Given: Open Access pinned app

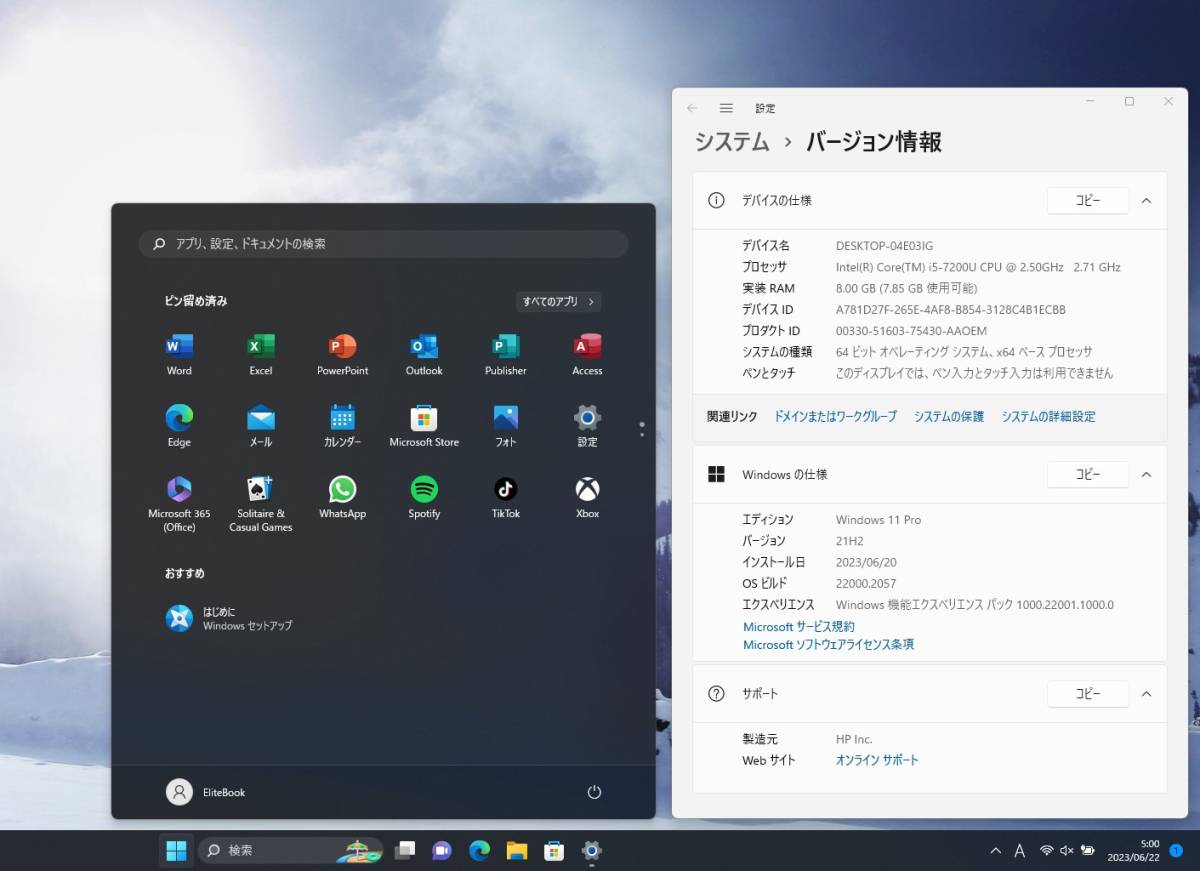Looking at the screenshot, I should coord(587,354).
